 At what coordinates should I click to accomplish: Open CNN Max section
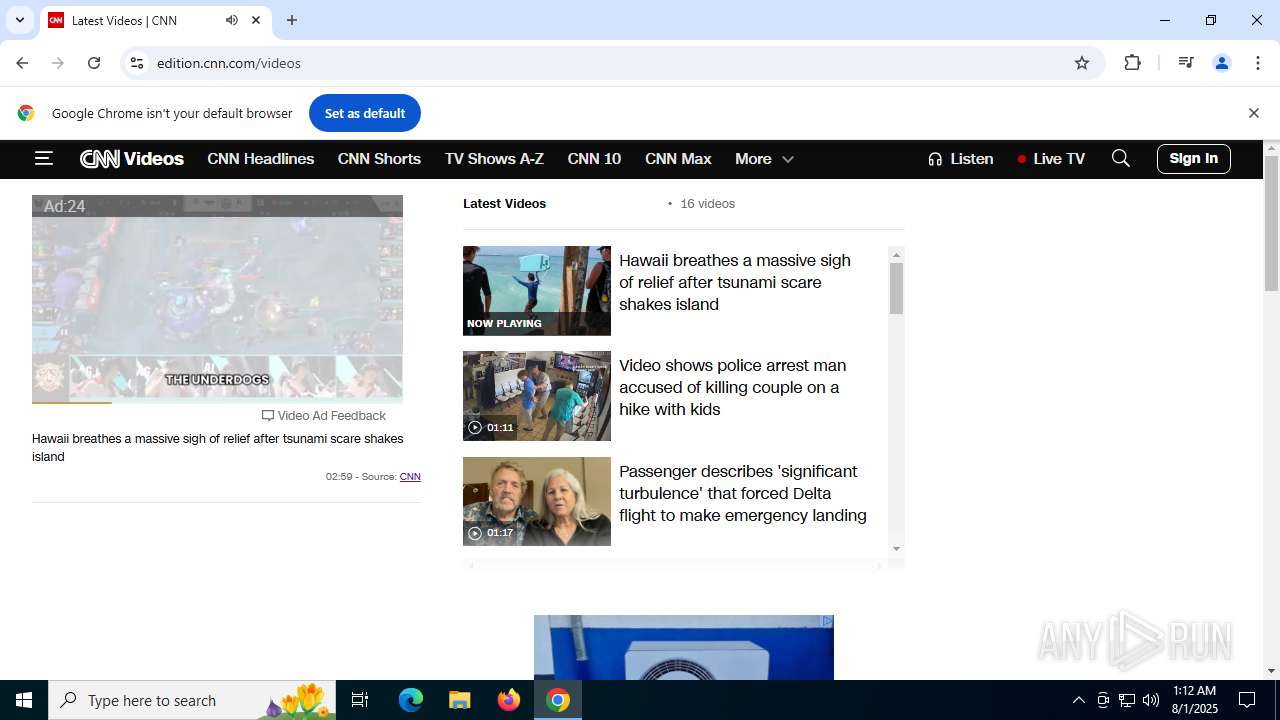[678, 159]
